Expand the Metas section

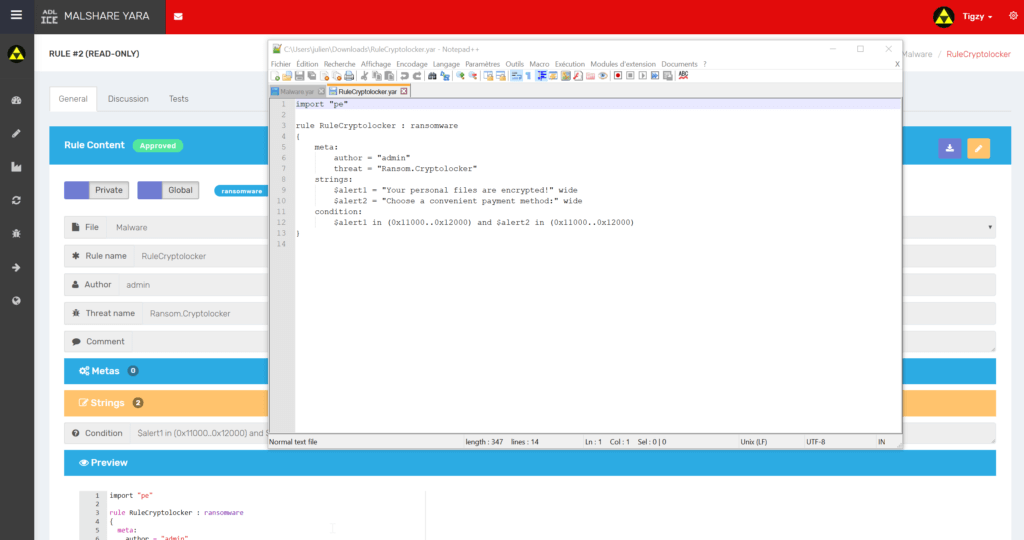tap(108, 371)
